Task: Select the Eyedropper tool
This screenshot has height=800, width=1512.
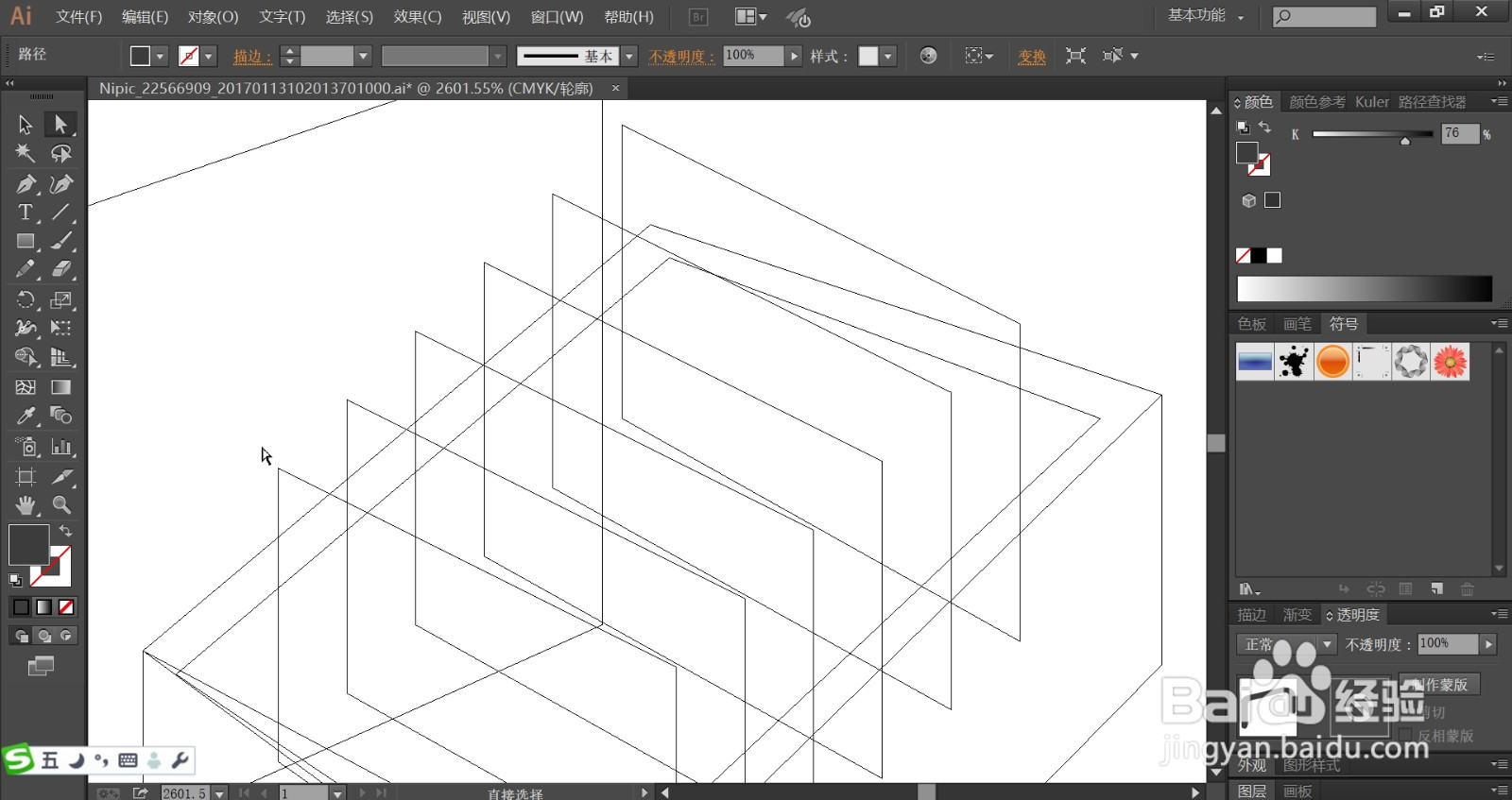Action: pos(26,416)
